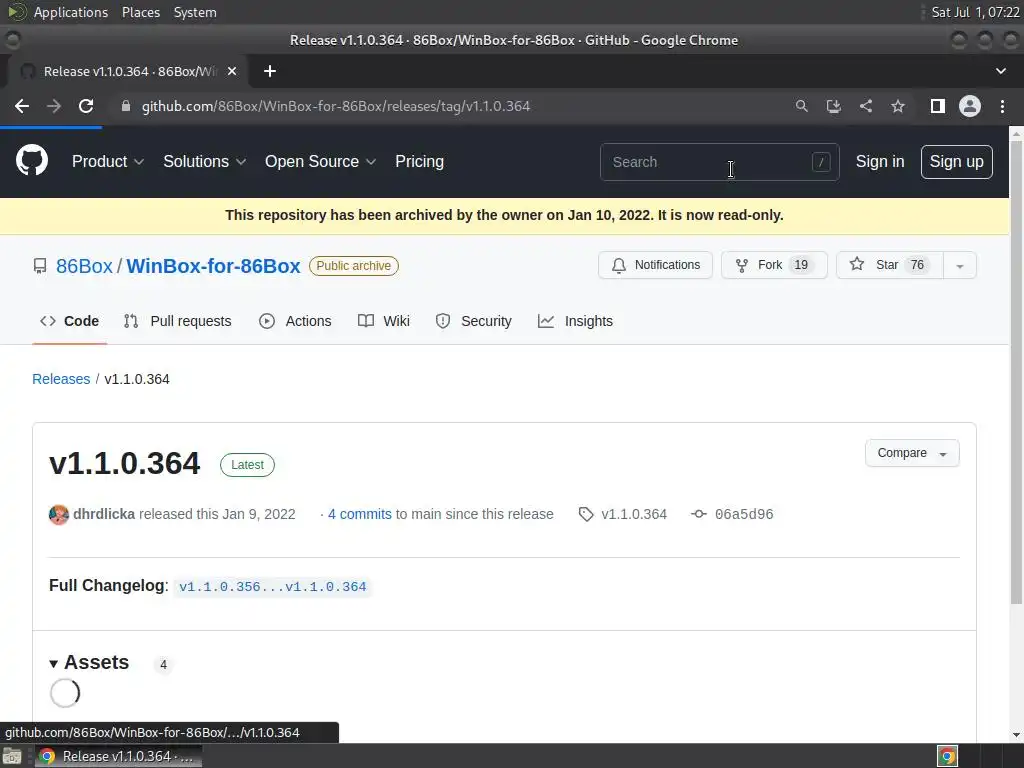This screenshot has width=1024, height=768.
Task: Open the Star lists dropdown arrow
Action: [x=960, y=265]
